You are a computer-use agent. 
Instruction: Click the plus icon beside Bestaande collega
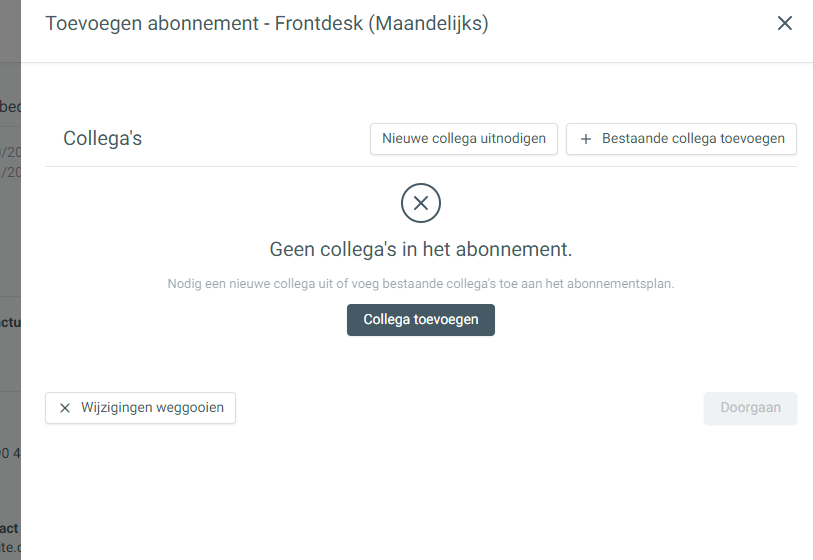586,139
